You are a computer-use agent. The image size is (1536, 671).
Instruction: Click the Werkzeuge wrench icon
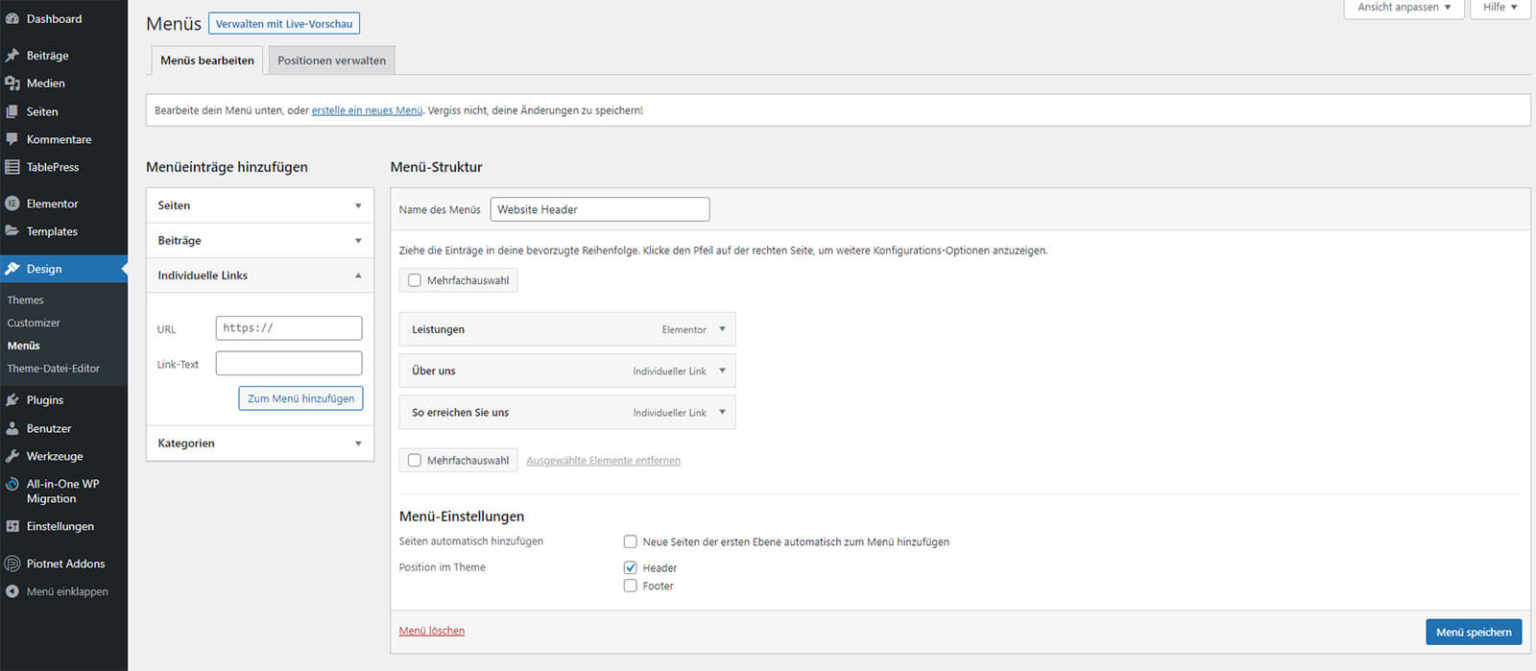point(12,456)
